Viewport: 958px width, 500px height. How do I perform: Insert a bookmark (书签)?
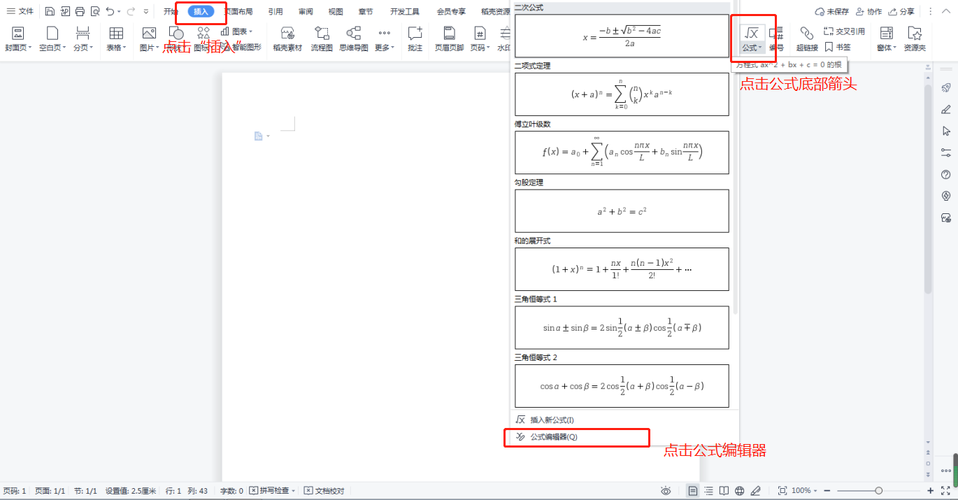tap(837, 47)
